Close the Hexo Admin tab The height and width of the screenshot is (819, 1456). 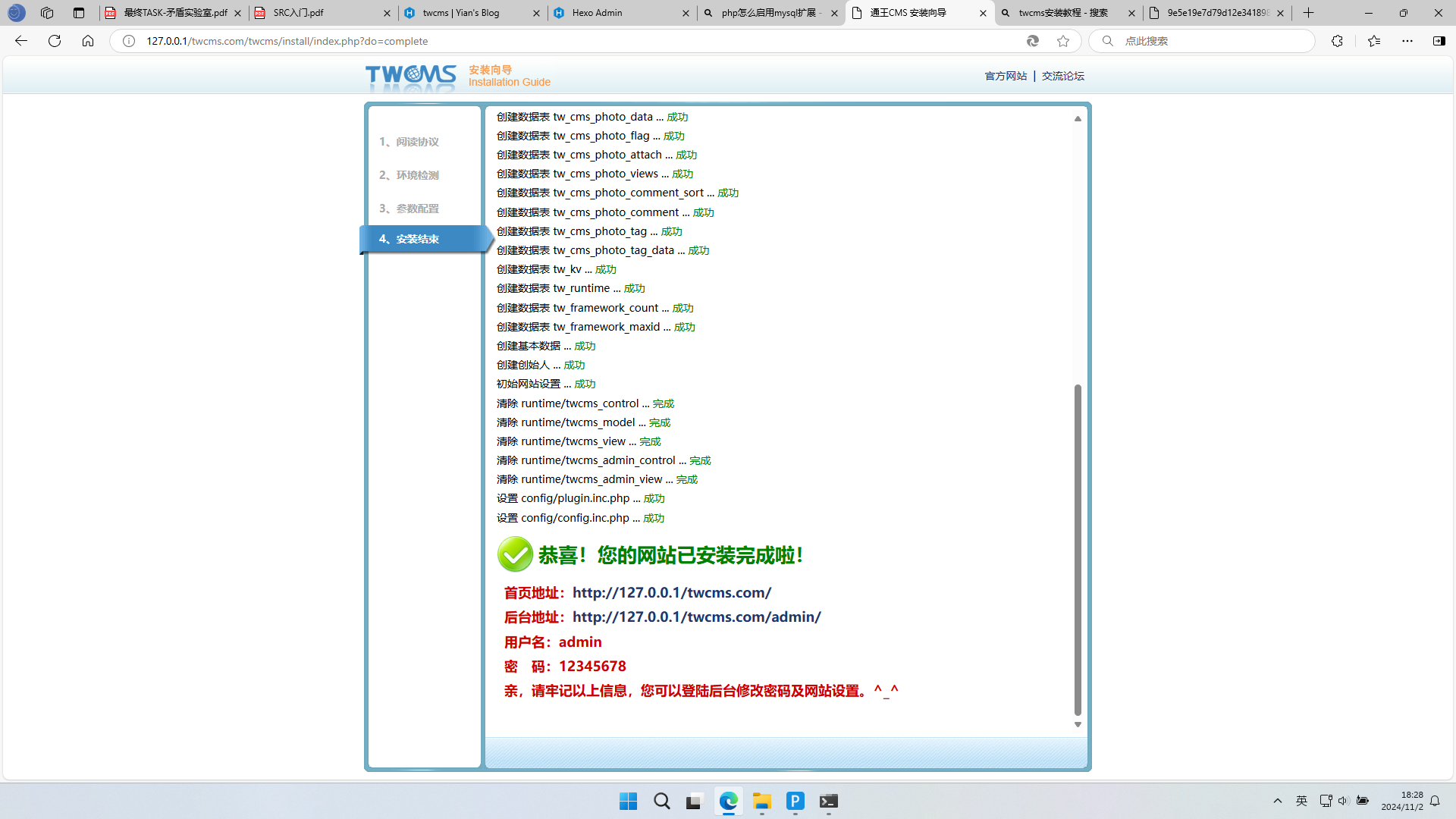[686, 13]
